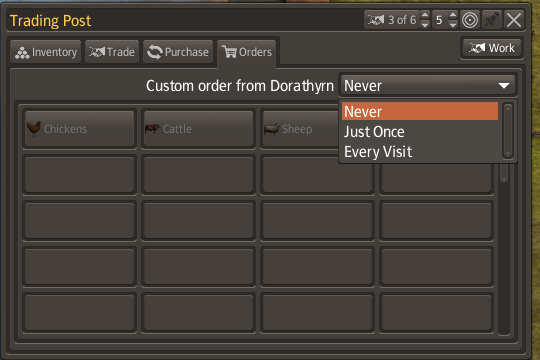This screenshot has width=540, height=360.
Task: Click the scrollbar of the dropdown list
Action: pos(508,131)
